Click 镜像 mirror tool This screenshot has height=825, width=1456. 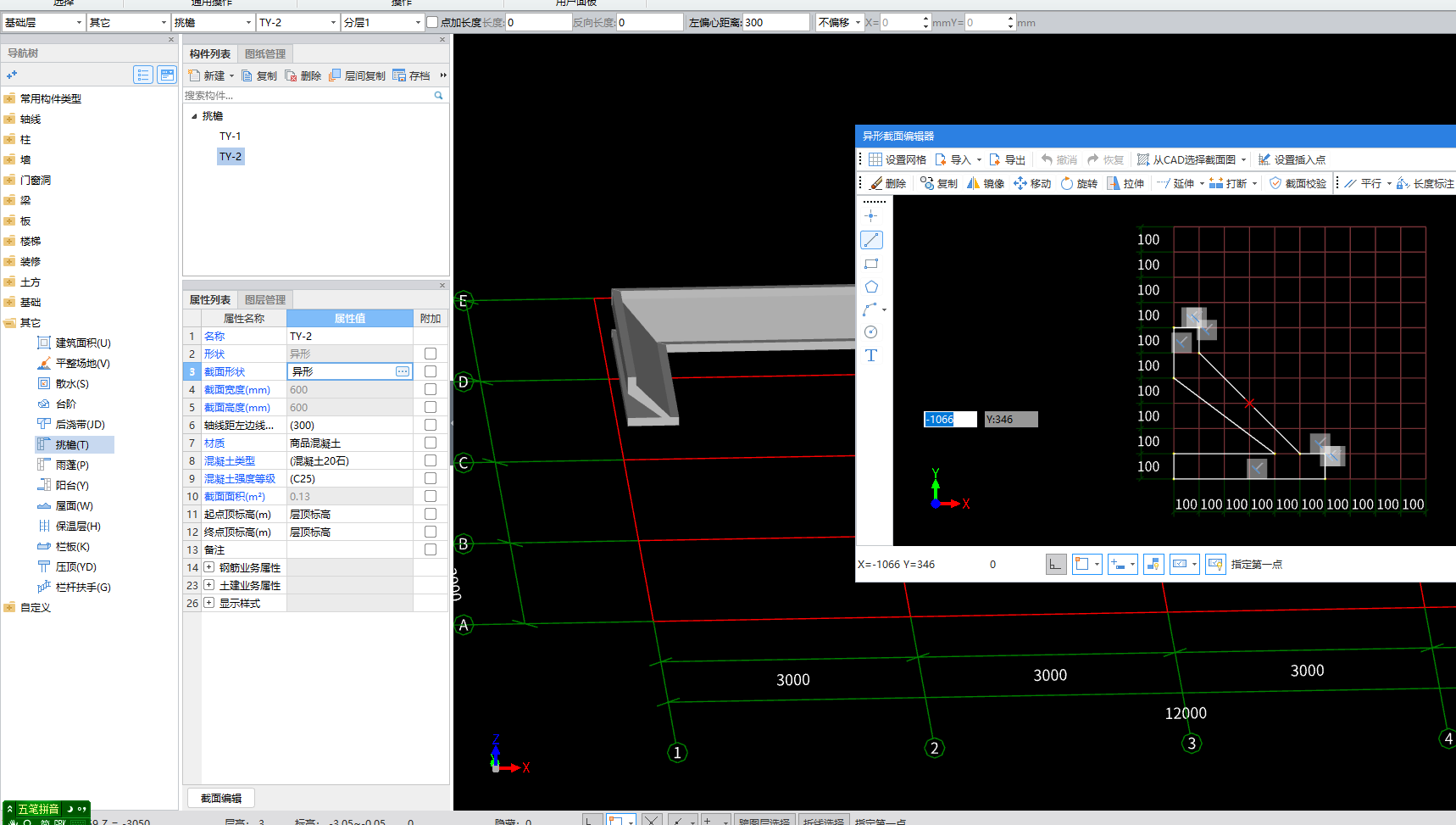click(986, 183)
